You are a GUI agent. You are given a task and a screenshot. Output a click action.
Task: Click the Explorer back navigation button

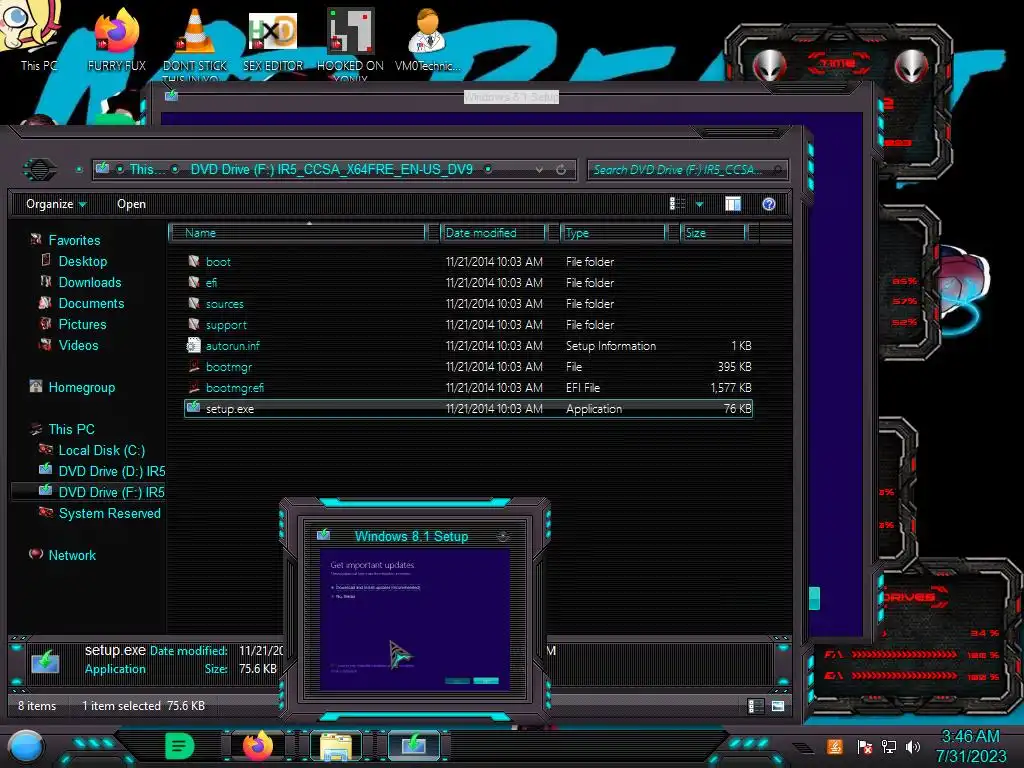click(x=40, y=170)
